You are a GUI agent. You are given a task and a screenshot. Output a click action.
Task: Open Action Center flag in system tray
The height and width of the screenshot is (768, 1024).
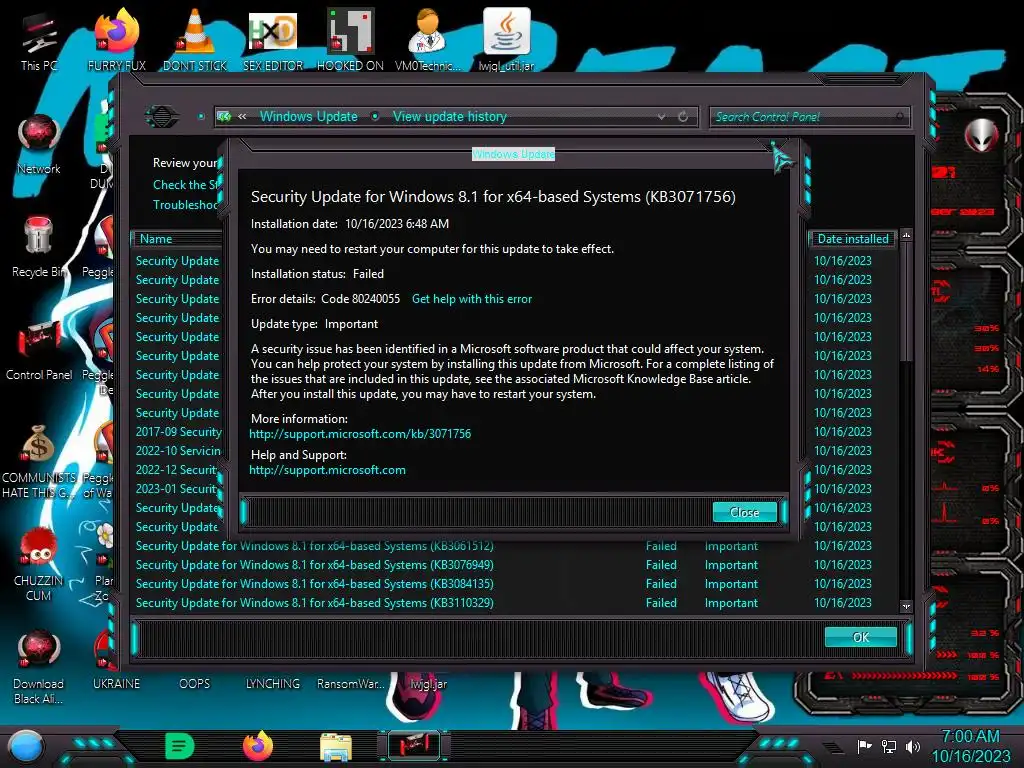point(864,746)
